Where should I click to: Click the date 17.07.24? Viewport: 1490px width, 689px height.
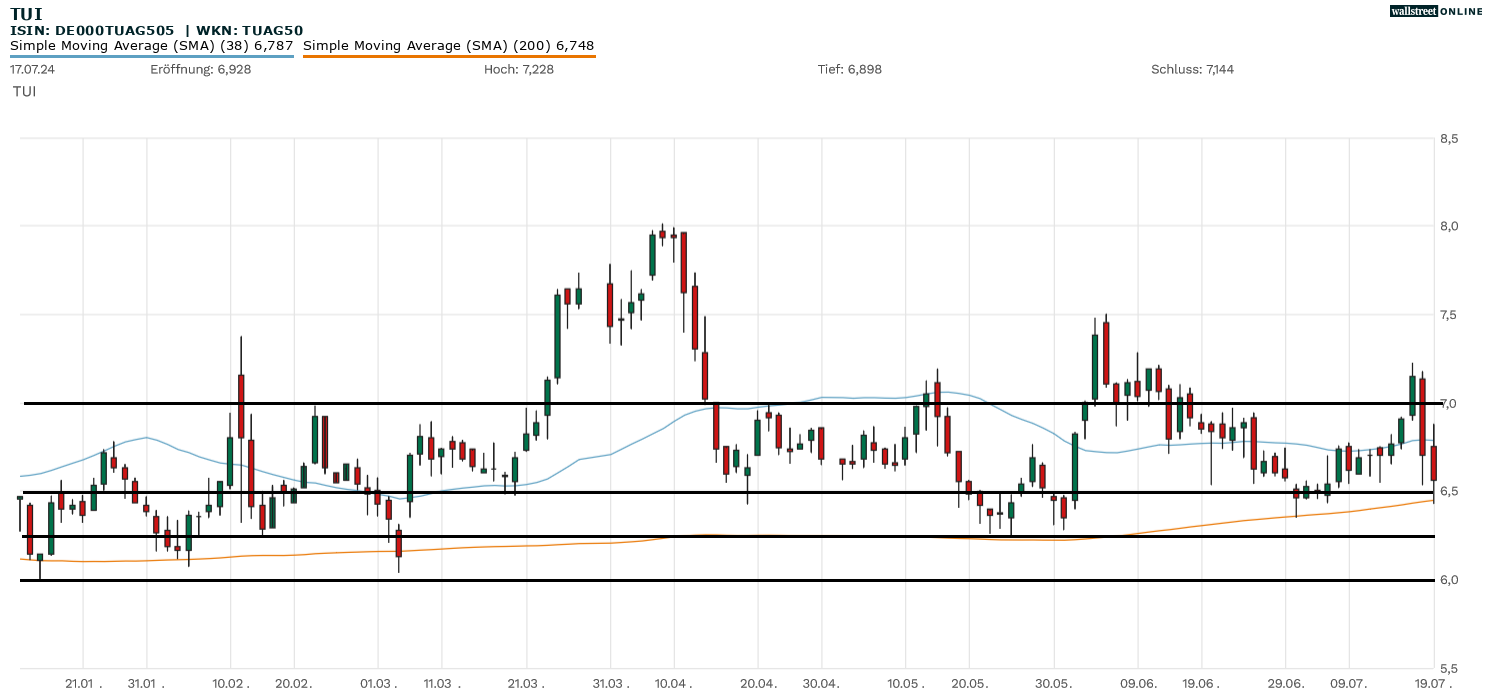point(32,70)
